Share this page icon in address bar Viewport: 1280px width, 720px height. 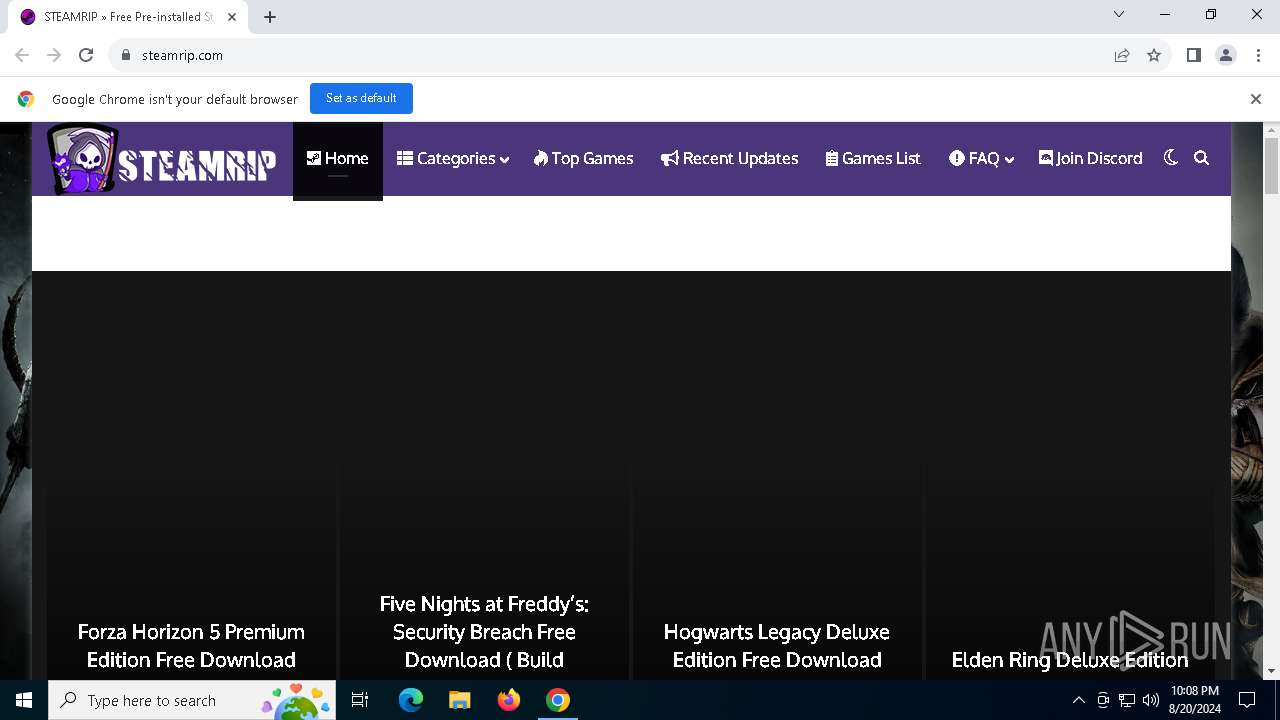click(x=1122, y=55)
